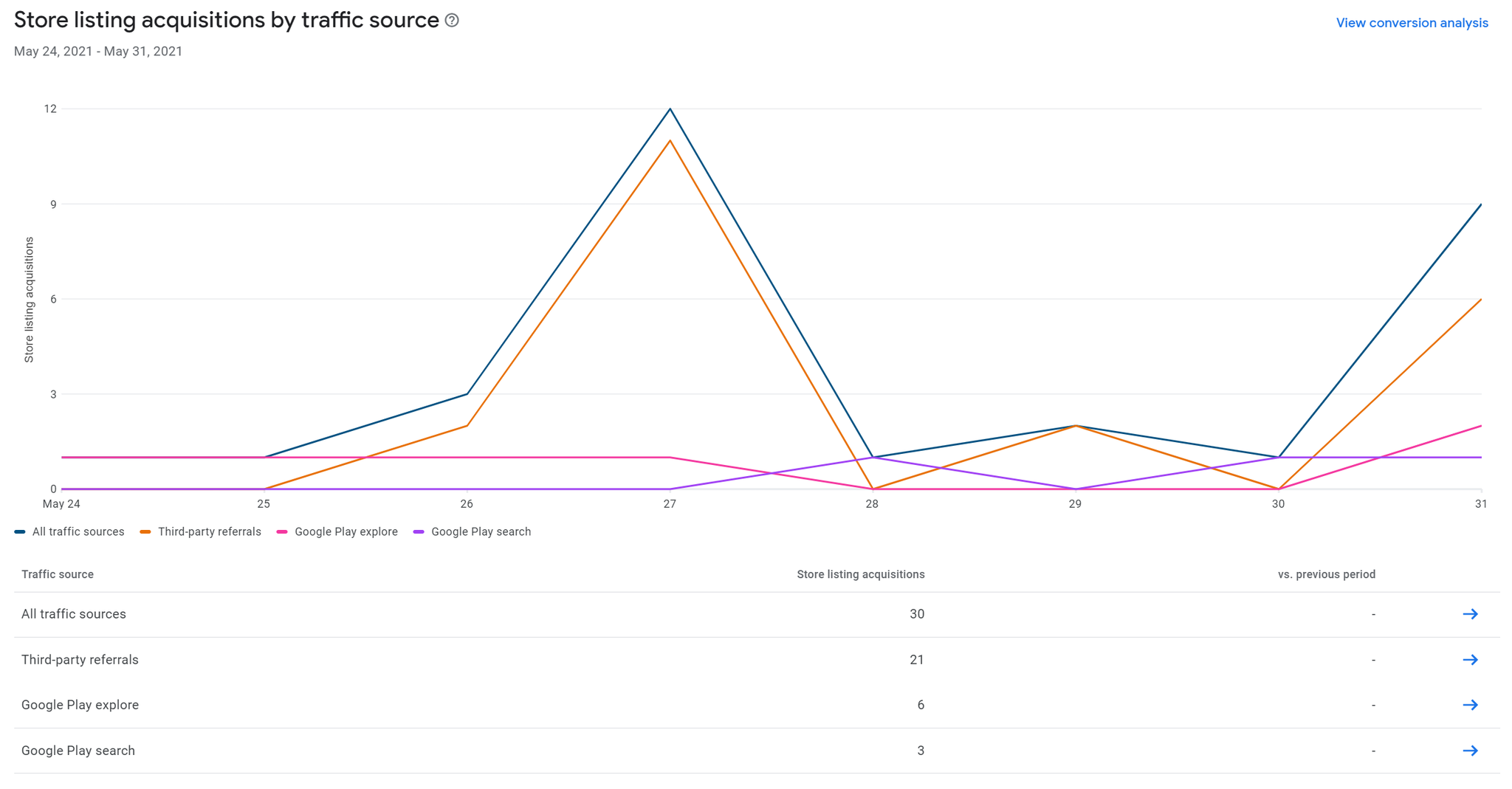Image resolution: width=1512 pixels, height=789 pixels.
Task: Click the value 30 in the acquisitions column
Action: (x=917, y=614)
